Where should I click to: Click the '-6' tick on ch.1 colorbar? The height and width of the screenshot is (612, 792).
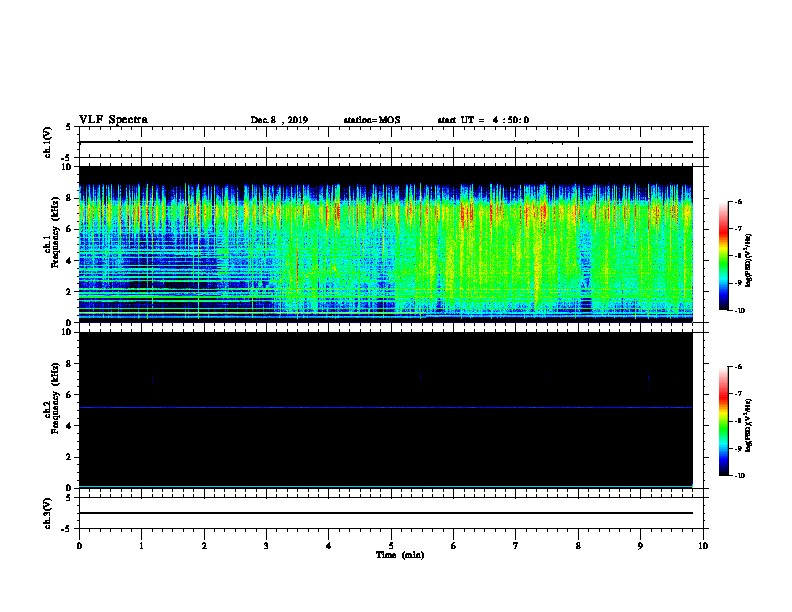click(738, 201)
